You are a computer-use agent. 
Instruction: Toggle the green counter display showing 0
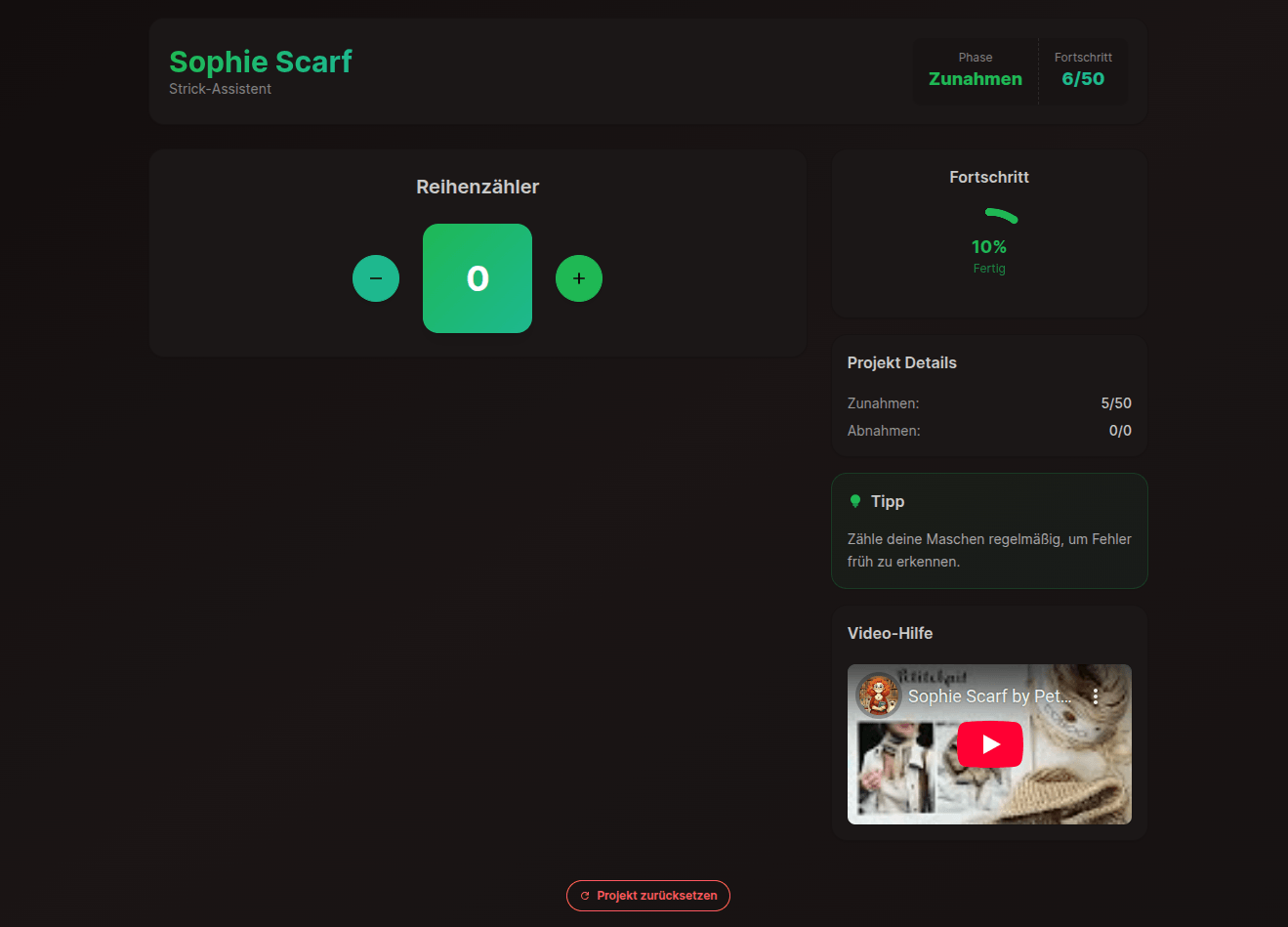478,278
